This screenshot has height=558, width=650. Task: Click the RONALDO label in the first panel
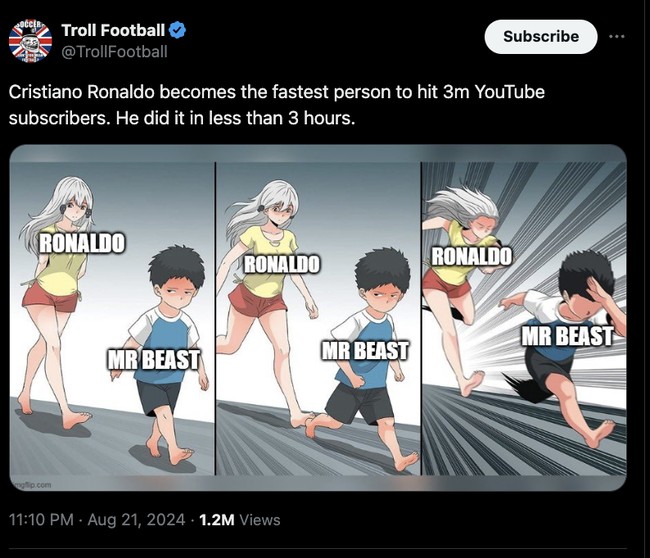tap(83, 243)
